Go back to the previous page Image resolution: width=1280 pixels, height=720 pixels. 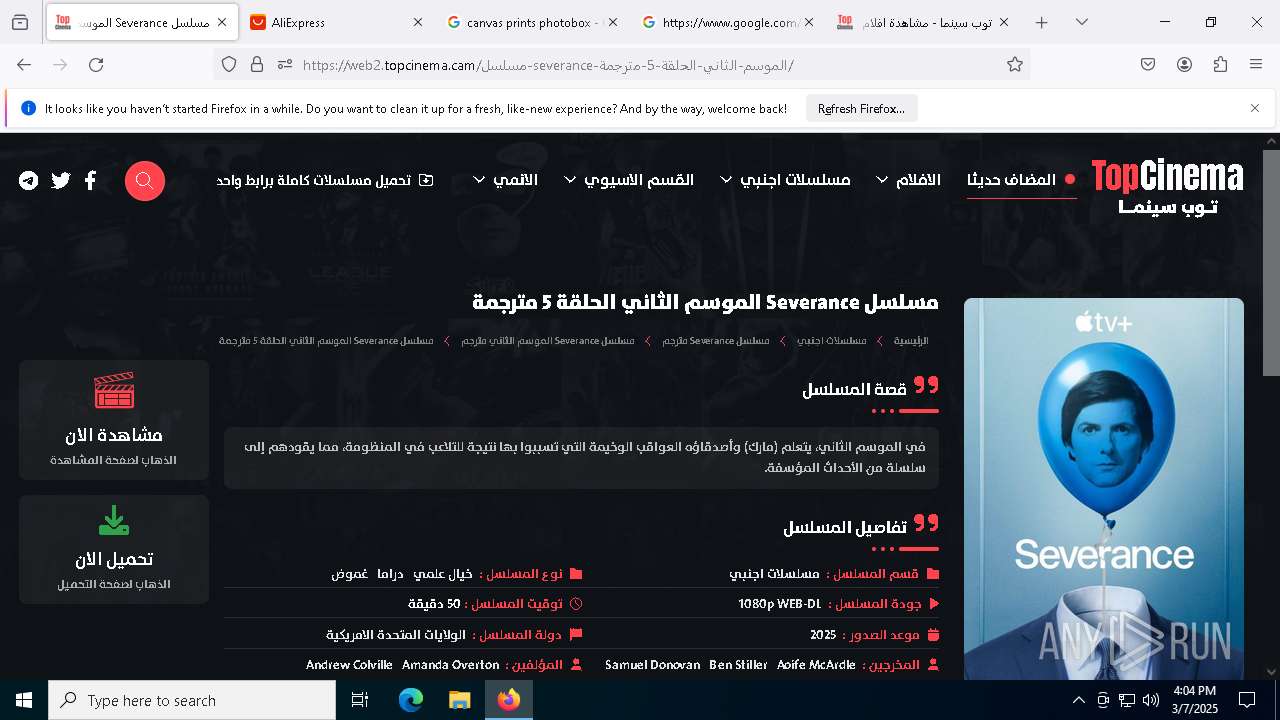coord(24,65)
